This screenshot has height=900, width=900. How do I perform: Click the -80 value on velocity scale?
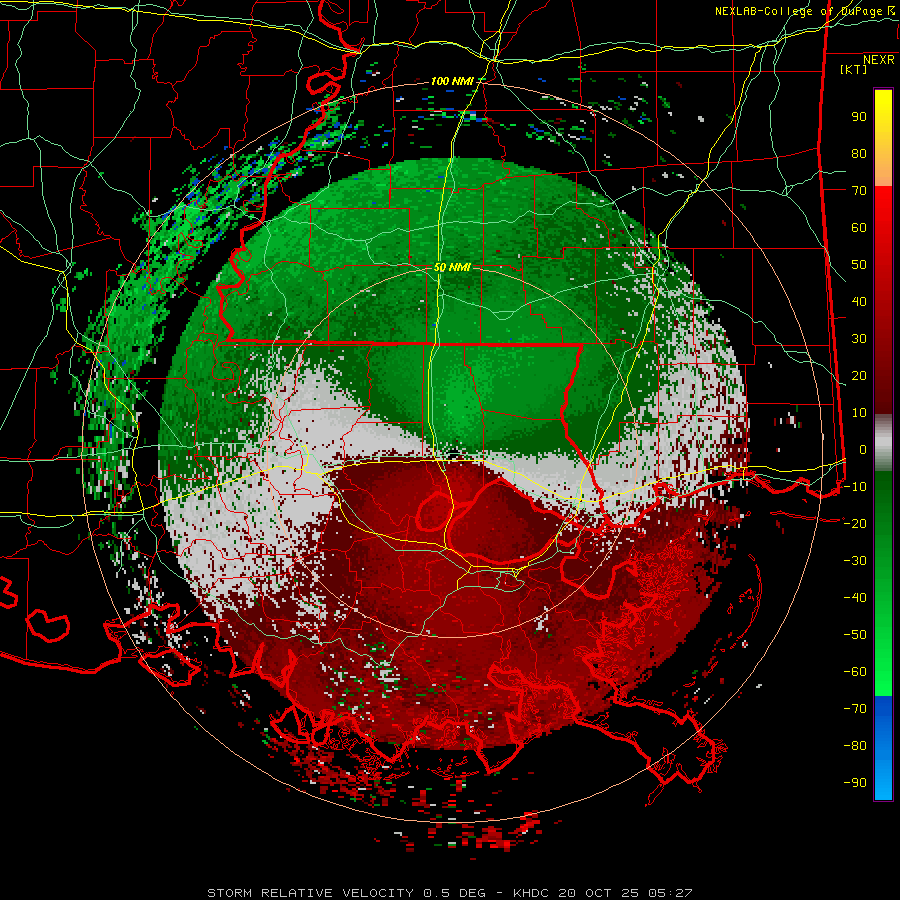point(855,746)
